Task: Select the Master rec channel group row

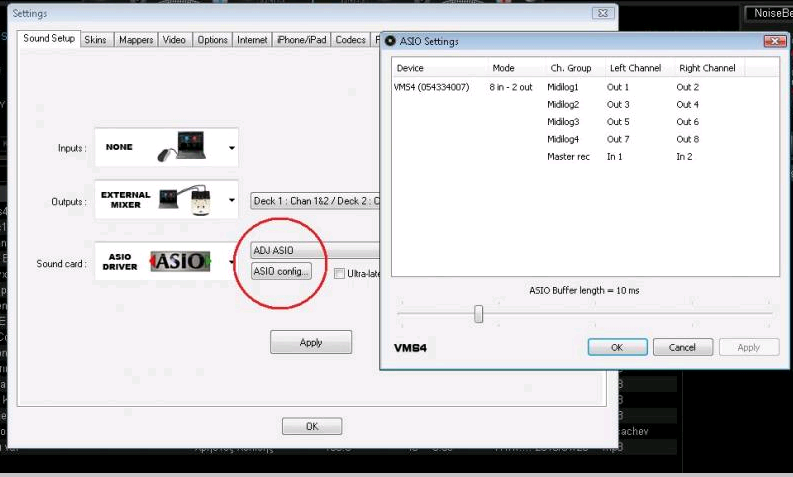Action: pos(567,157)
